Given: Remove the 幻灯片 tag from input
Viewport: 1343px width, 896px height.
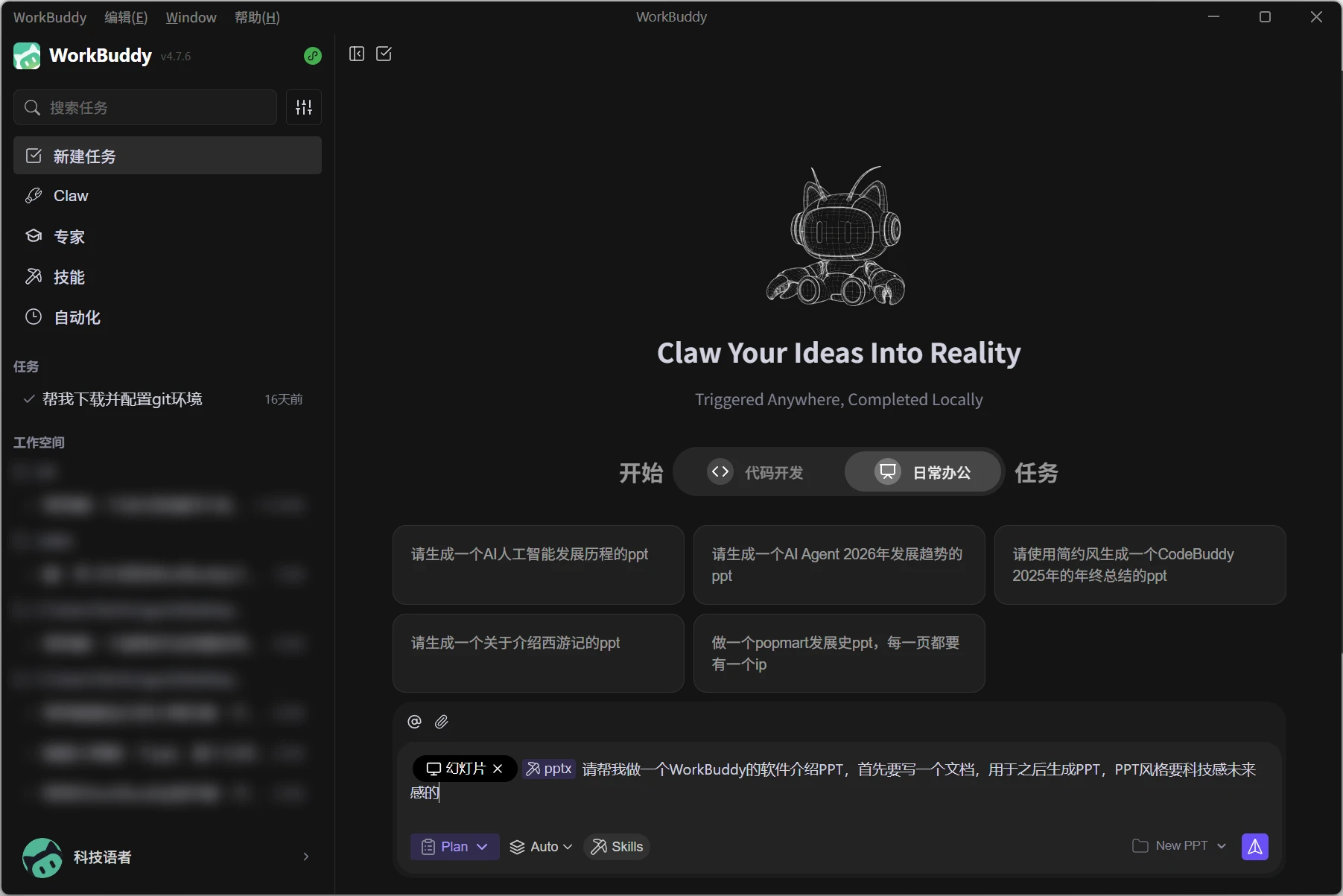Looking at the screenshot, I should (498, 769).
